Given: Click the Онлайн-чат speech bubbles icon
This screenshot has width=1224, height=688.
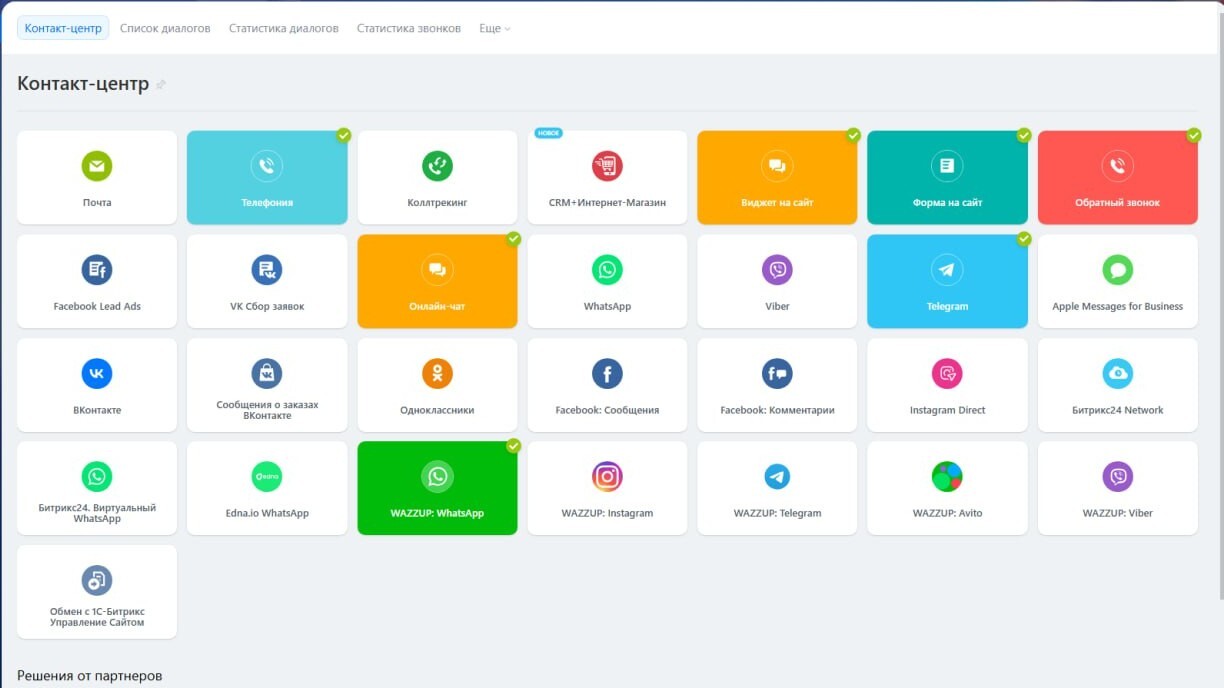Looking at the screenshot, I should click(x=437, y=270).
